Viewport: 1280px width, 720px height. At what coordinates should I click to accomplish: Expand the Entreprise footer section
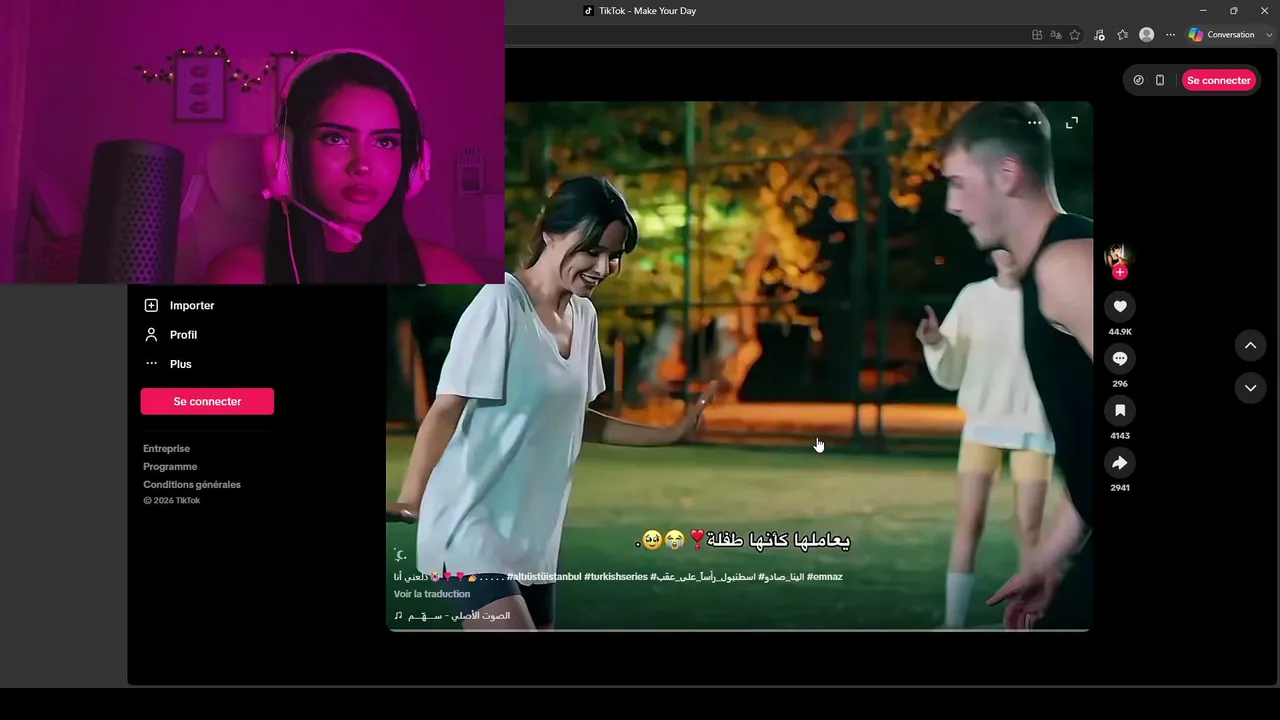[166, 449]
